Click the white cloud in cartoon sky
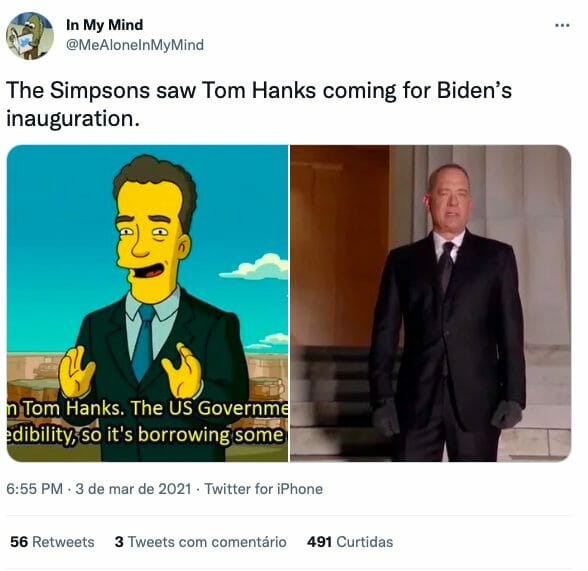 257,267
